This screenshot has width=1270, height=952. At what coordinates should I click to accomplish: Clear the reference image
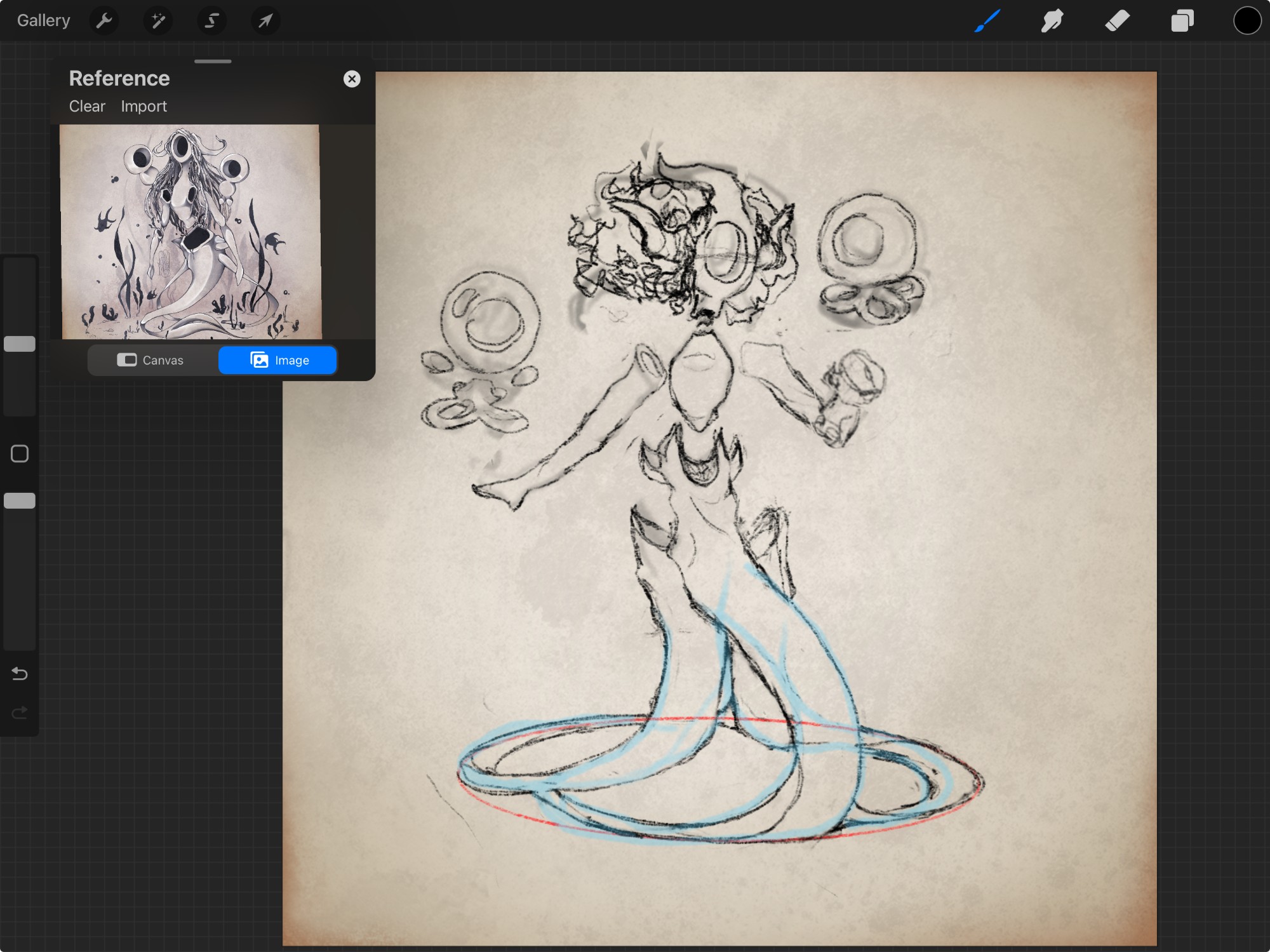click(x=87, y=106)
